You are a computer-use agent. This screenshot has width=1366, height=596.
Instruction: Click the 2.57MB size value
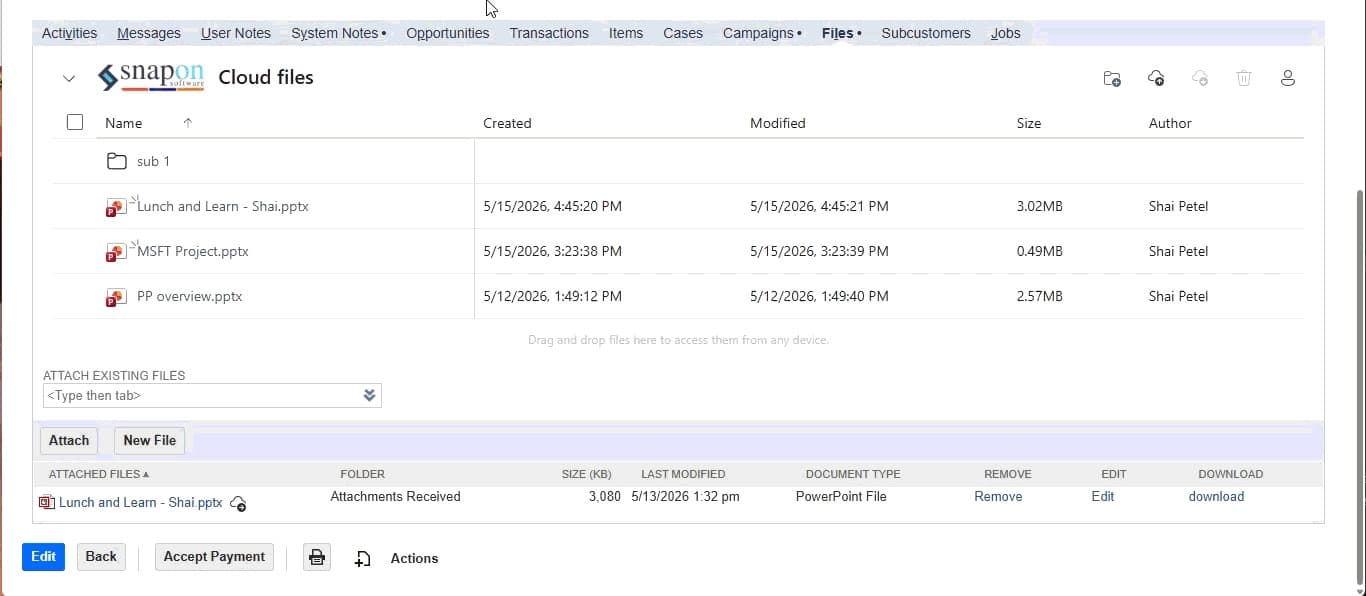(x=1039, y=296)
